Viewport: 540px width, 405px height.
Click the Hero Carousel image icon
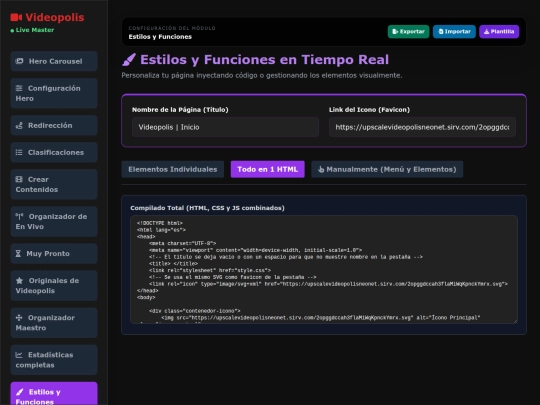[x=19, y=61]
